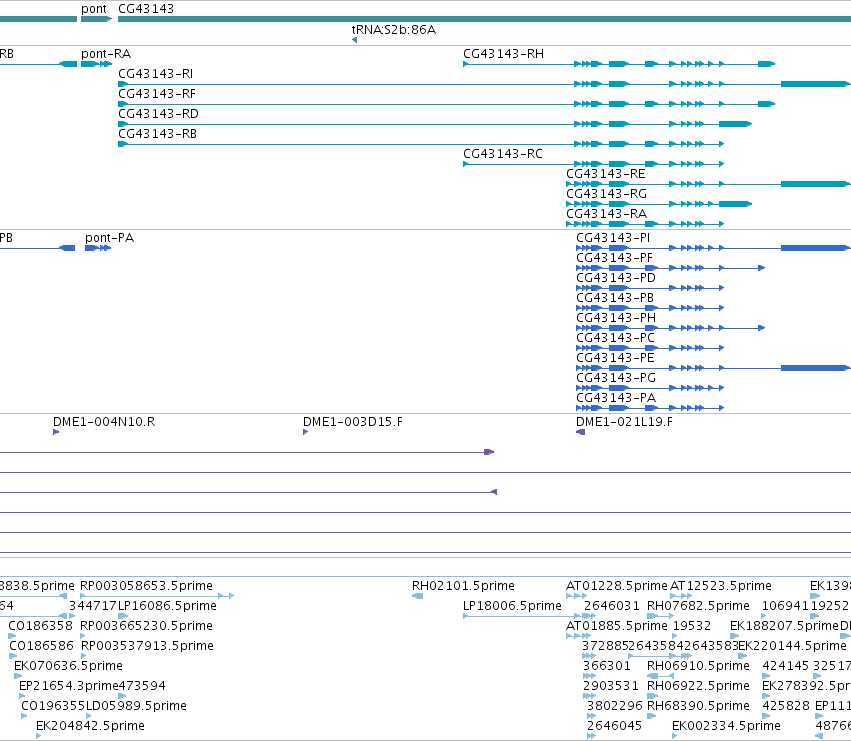Select protein CG43143-PA label

coord(616,398)
